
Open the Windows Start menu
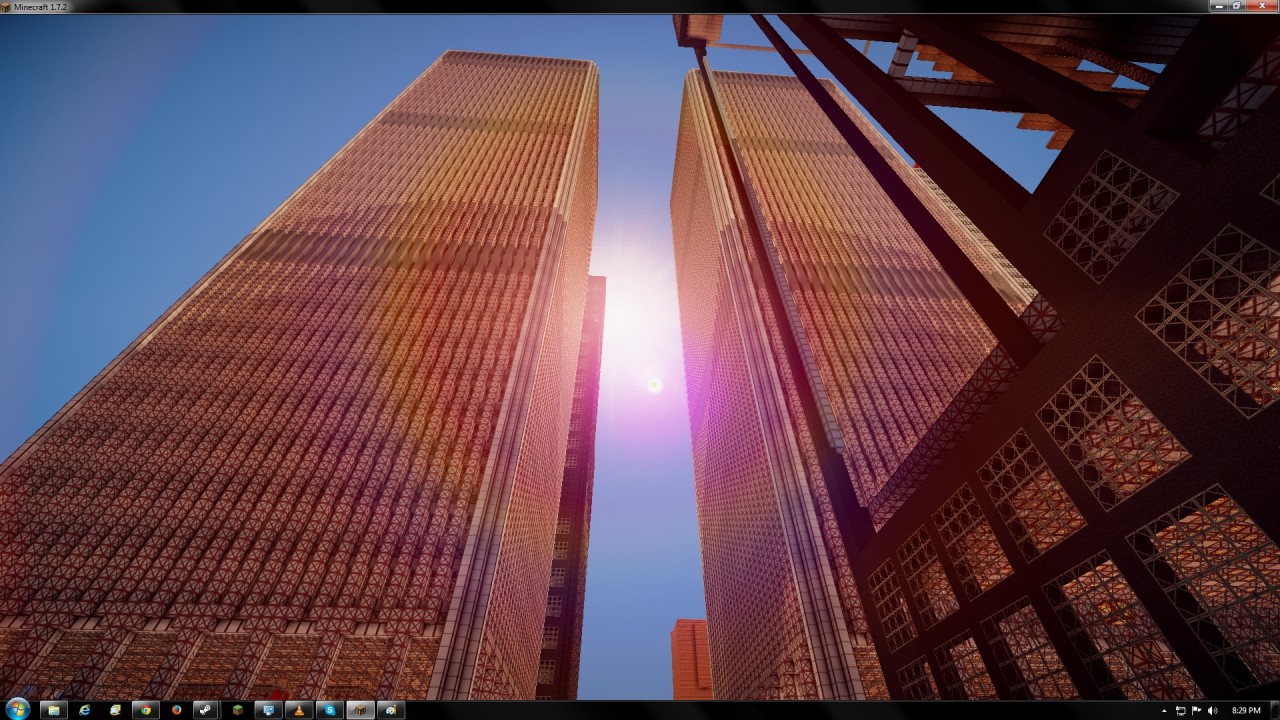click(x=17, y=710)
